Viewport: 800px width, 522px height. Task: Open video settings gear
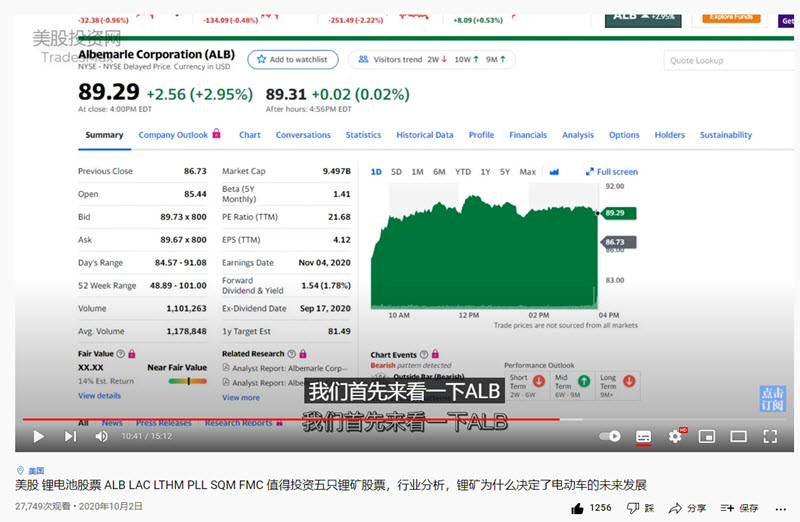676,436
